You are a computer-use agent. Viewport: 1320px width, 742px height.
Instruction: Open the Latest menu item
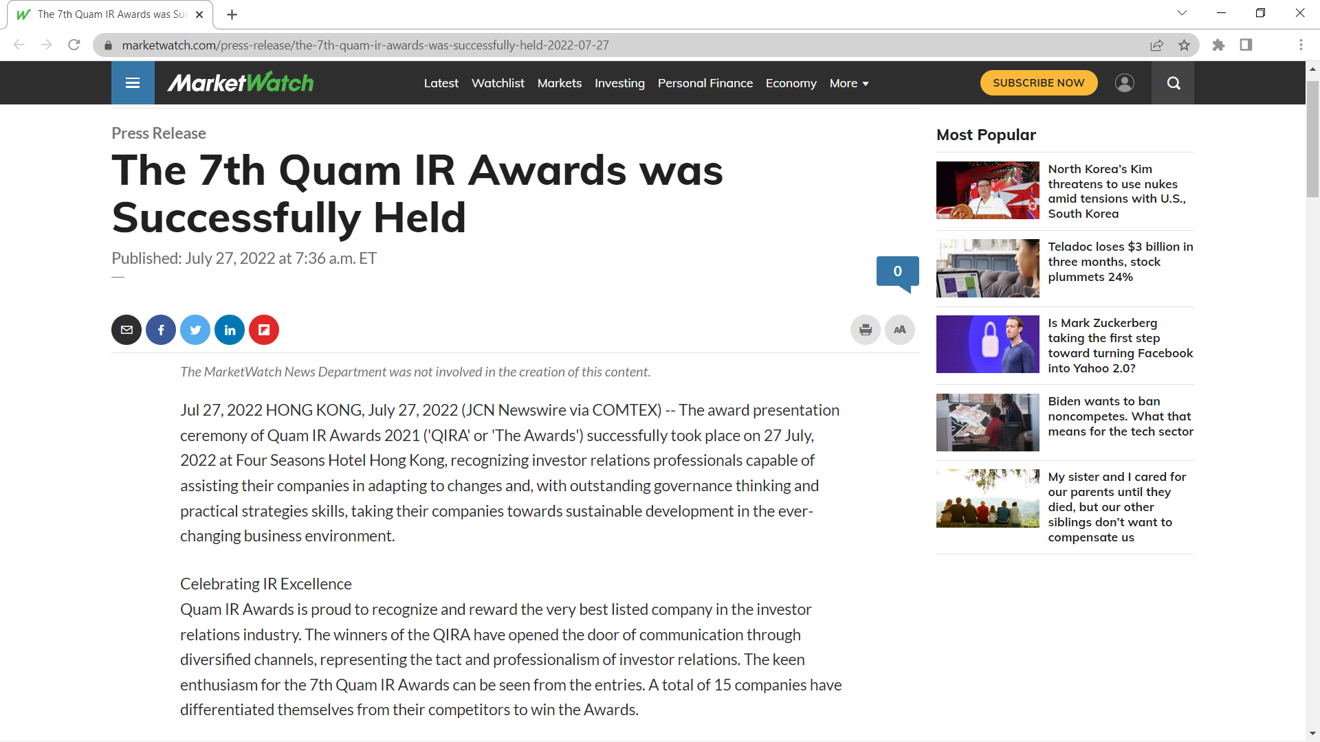coord(441,83)
